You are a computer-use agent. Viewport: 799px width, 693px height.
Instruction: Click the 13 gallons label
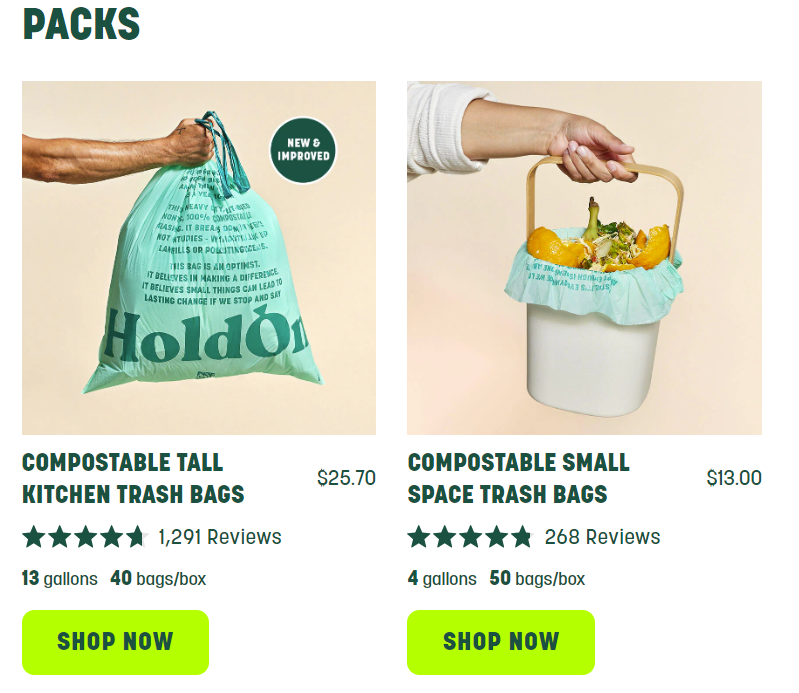pyautogui.click(x=60, y=579)
